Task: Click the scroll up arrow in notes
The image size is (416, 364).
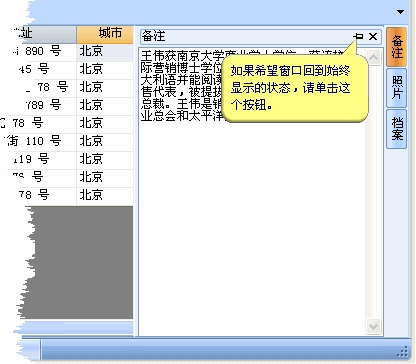Action: point(373,57)
